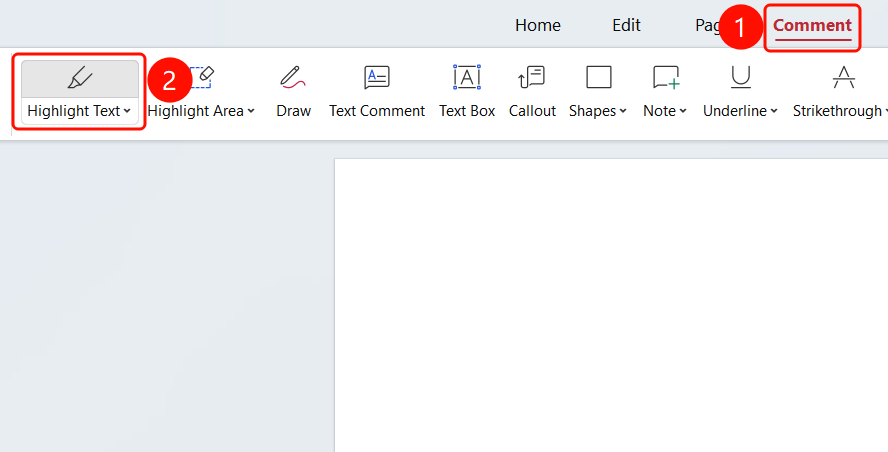Screen dimensions: 888x452
Task: Select the Shapes rectangle icon
Action: point(599,78)
